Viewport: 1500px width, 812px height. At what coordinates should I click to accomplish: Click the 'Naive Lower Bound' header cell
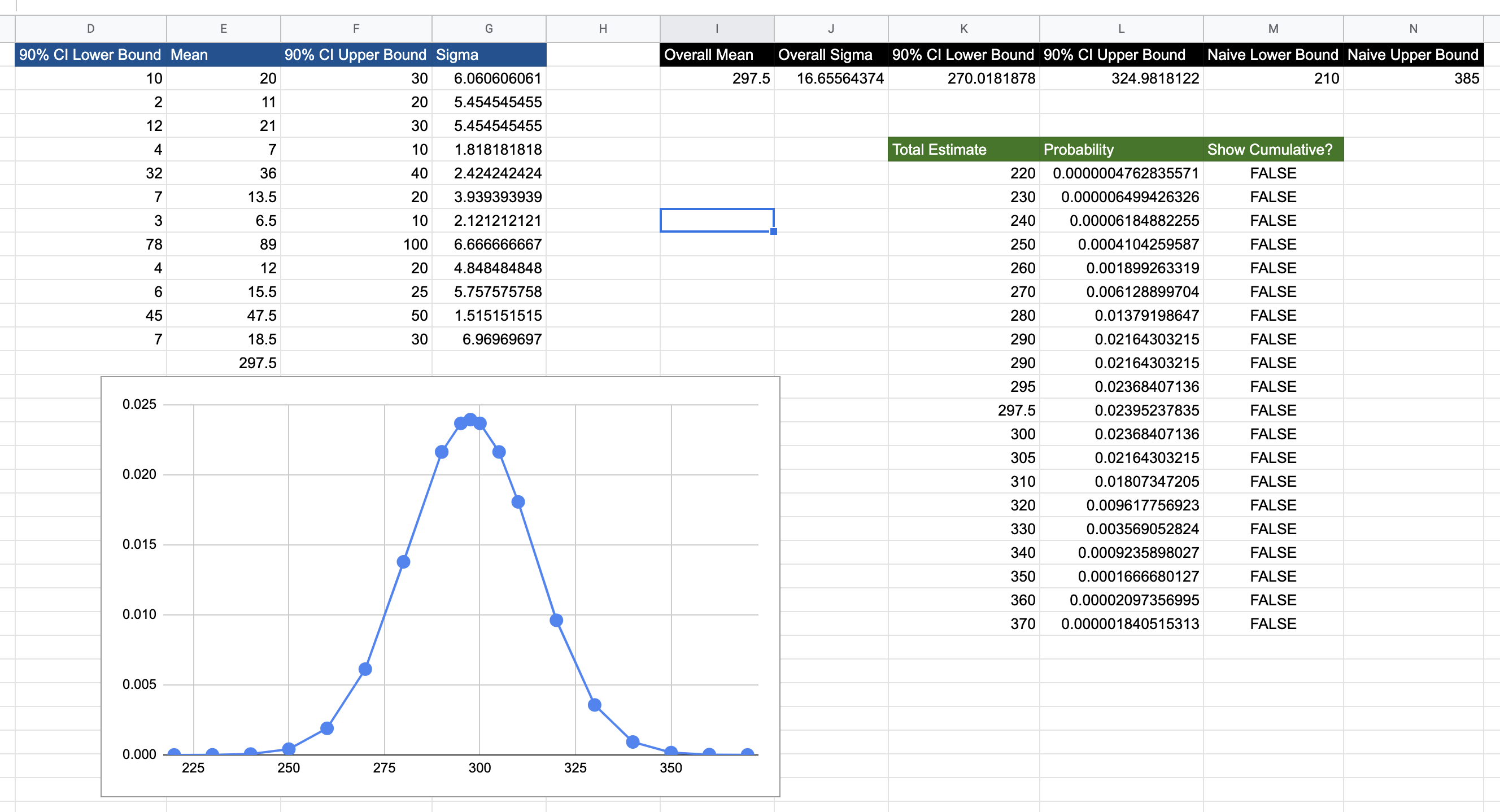coord(1274,55)
